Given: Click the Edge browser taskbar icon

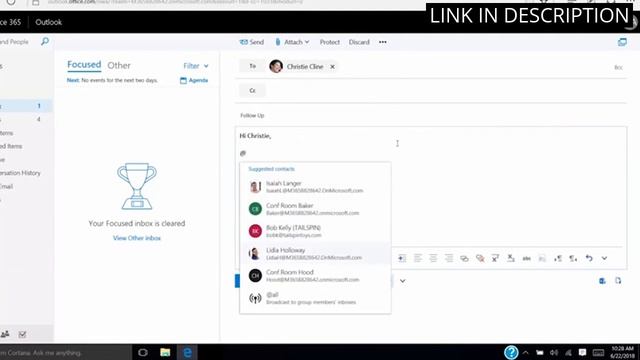Looking at the screenshot, I should pyautogui.click(x=187, y=352).
